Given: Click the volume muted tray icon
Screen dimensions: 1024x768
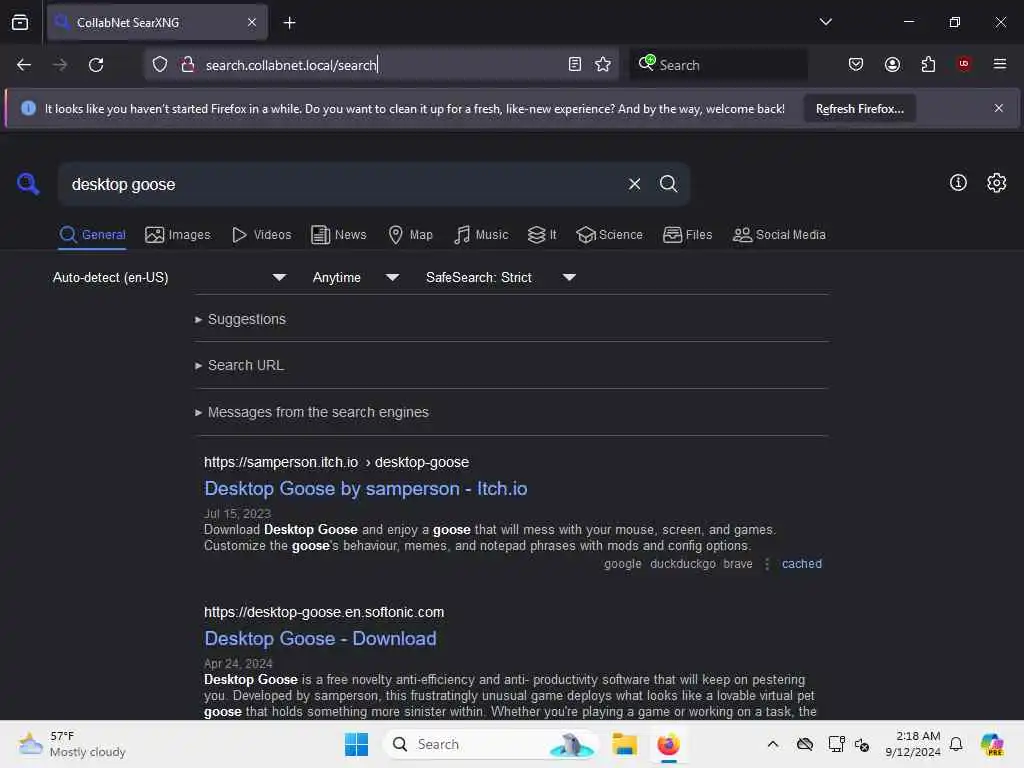Looking at the screenshot, I should 862,744.
